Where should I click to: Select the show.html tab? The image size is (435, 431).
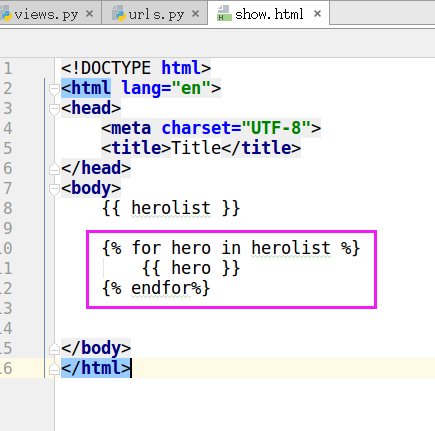(269, 14)
